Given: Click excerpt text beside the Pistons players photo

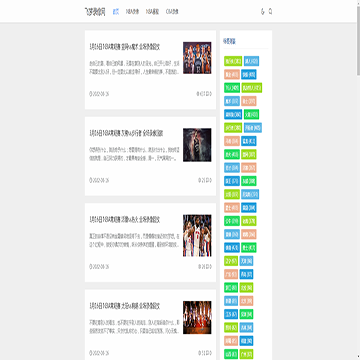Looking at the screenshot, I should [x=134, y=240].
